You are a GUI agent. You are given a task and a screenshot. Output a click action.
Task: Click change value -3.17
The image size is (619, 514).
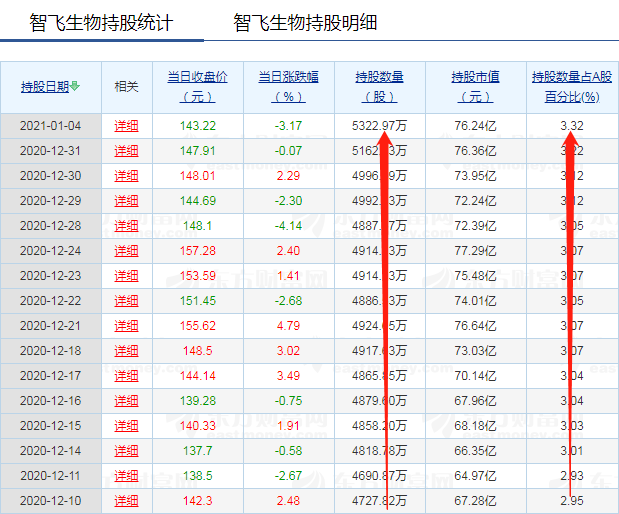[289, 126]
